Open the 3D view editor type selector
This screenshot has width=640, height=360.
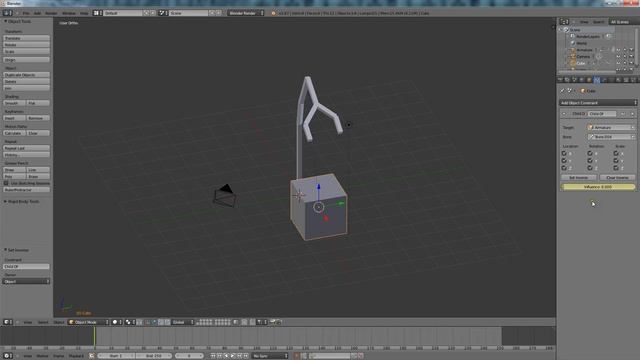tap(8, 322)
